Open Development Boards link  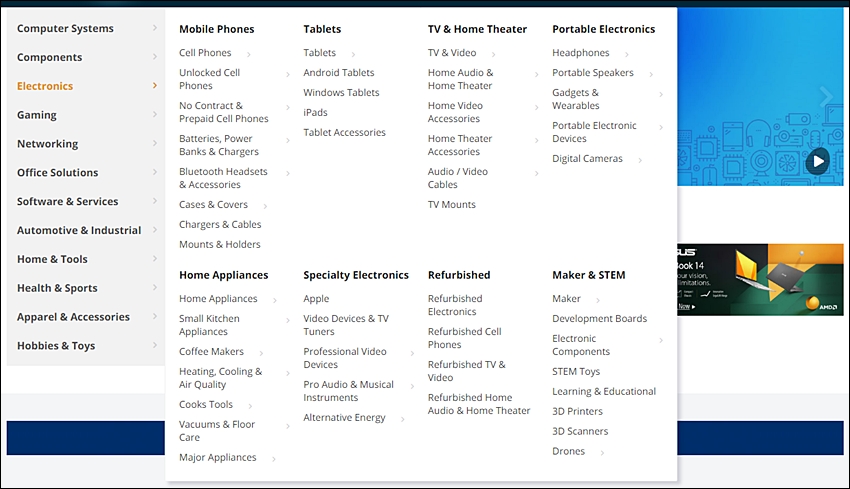(x=600, y=318)
